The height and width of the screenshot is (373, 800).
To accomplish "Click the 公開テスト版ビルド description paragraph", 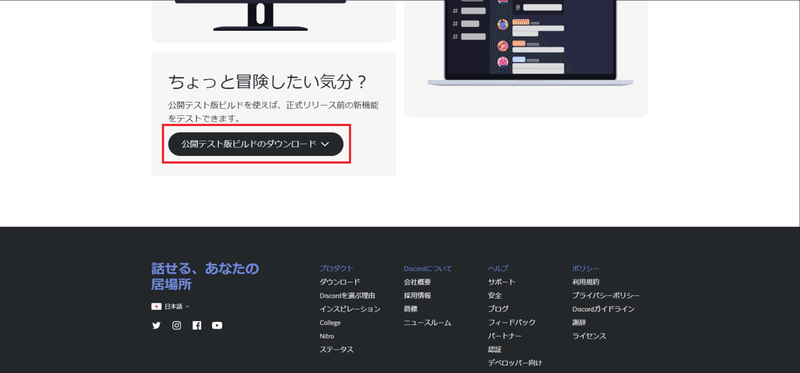I will pyautogui.click(x=273, y=112).
